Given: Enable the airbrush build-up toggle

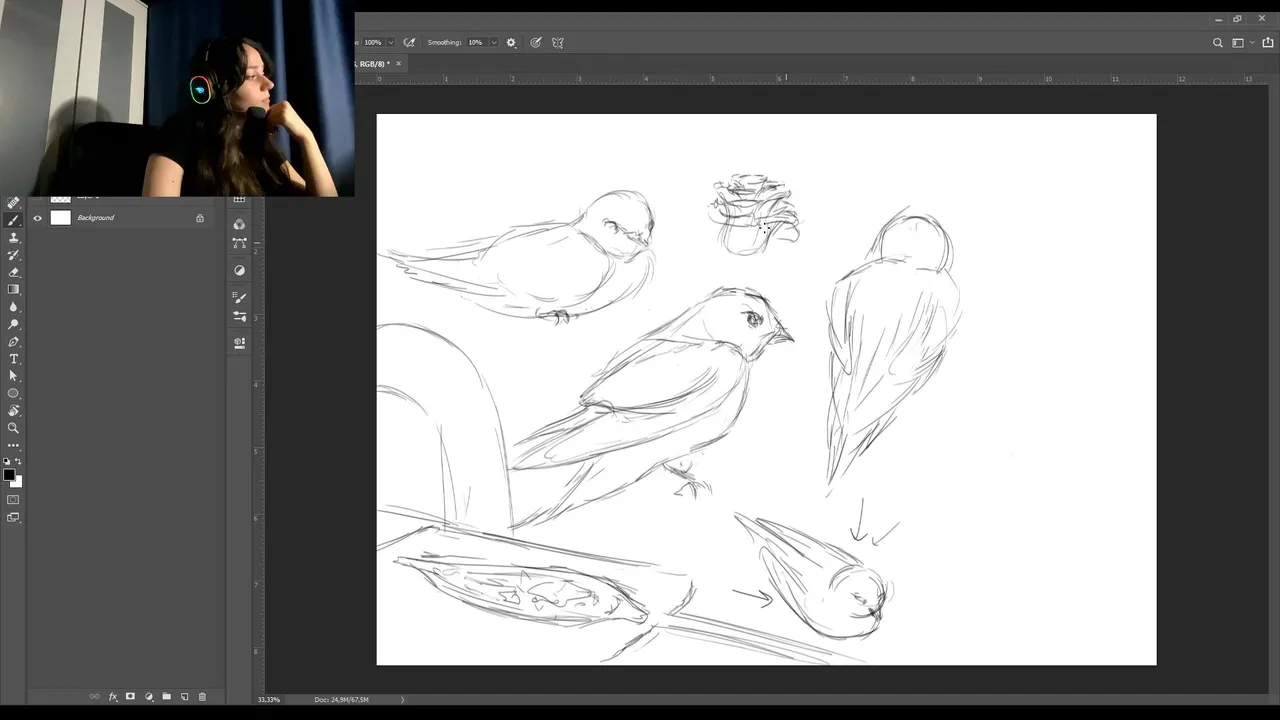Looking at the screenshot, I should pos(409,43).
